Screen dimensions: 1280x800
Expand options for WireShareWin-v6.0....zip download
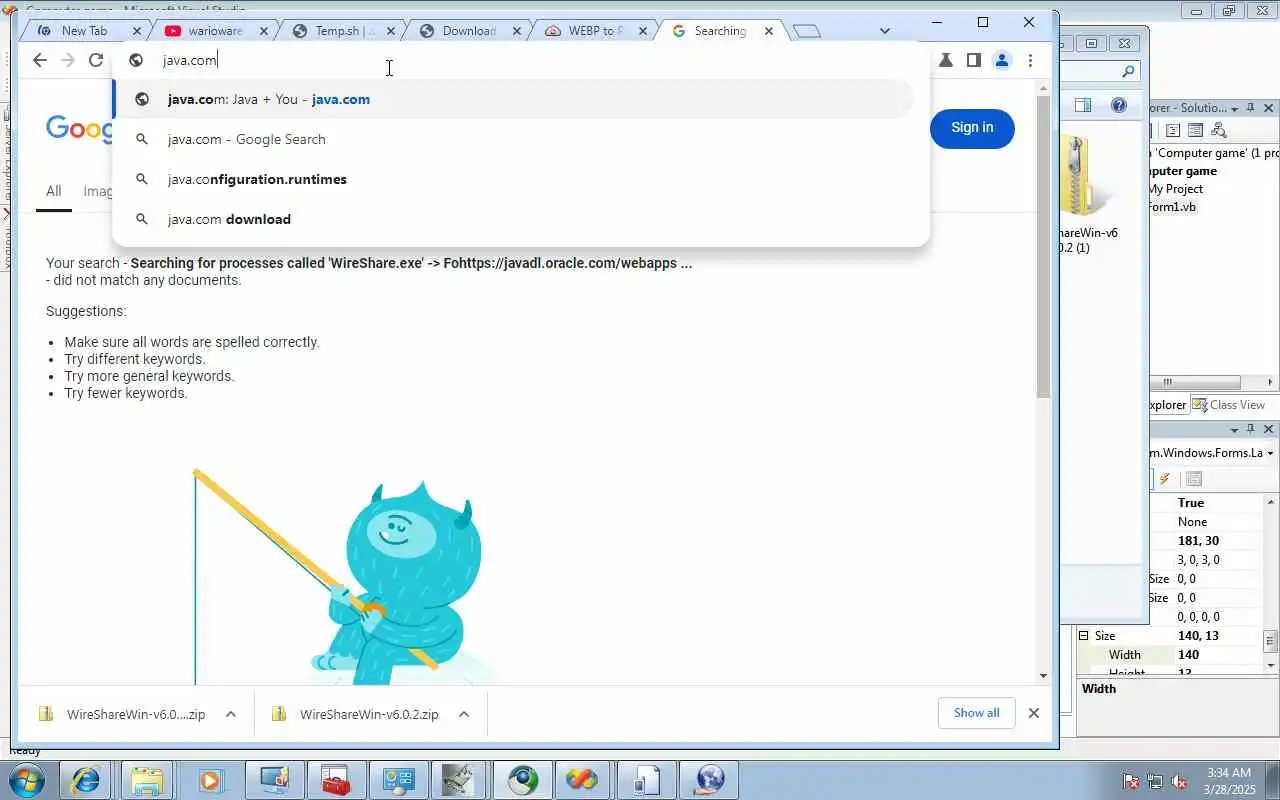click(x=231, y=714)
